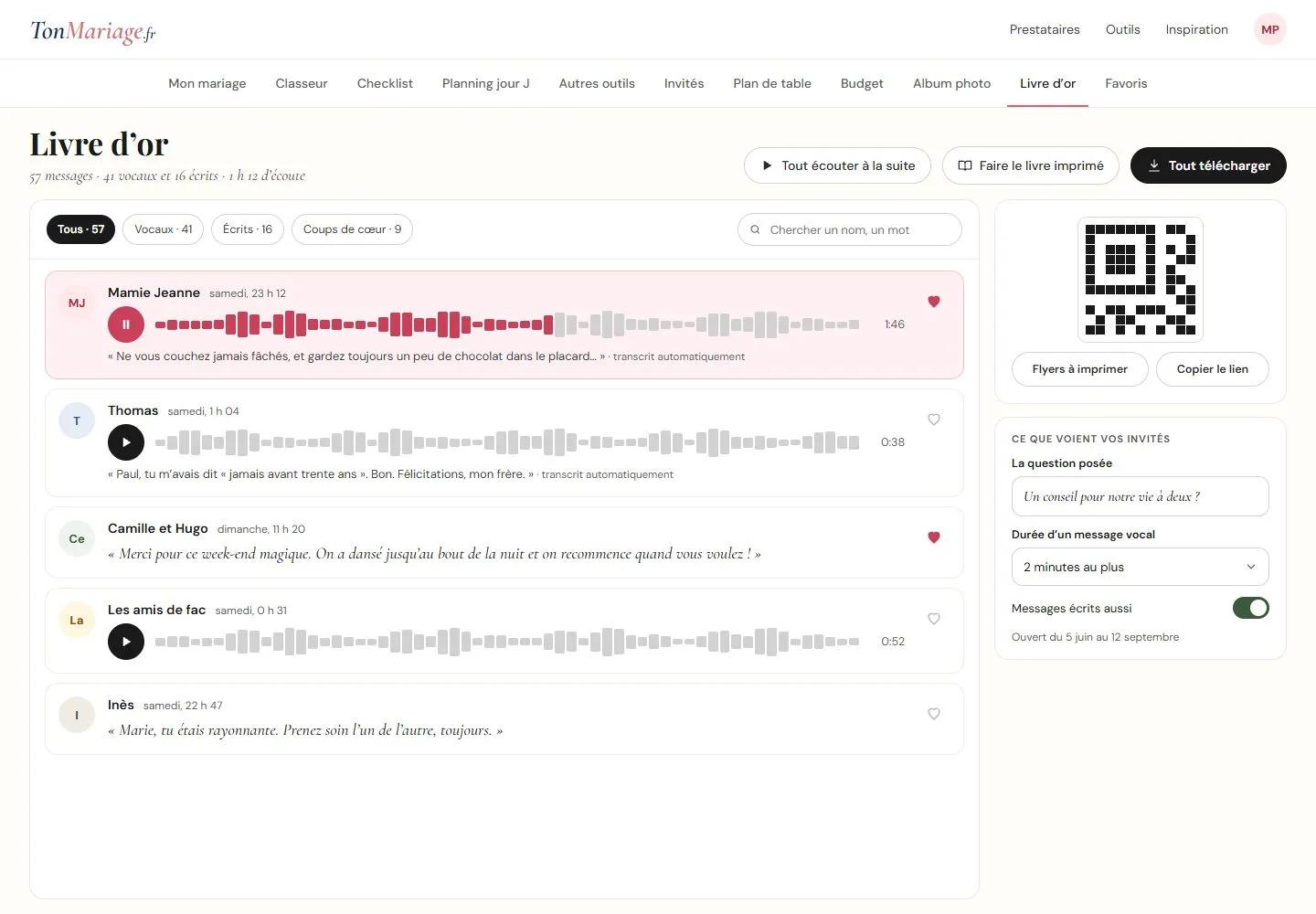Viewport: 1316px width, 914px height.
Task: Open Prestataires in top menu
Action: [x=1045, y=29]
